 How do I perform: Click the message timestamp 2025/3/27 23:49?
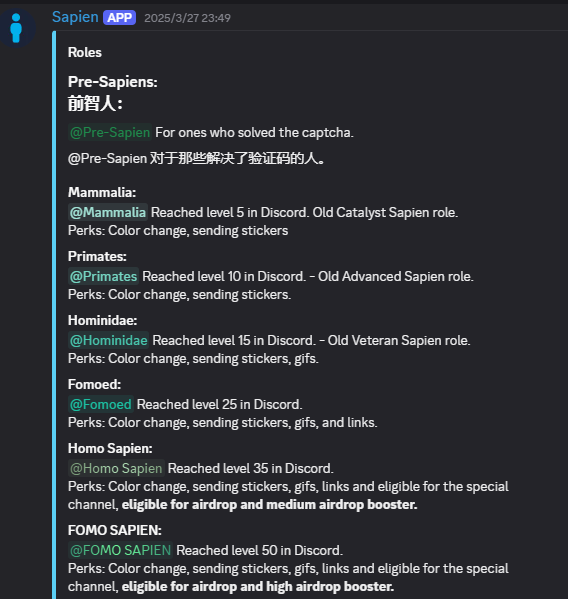click(188, 18)
